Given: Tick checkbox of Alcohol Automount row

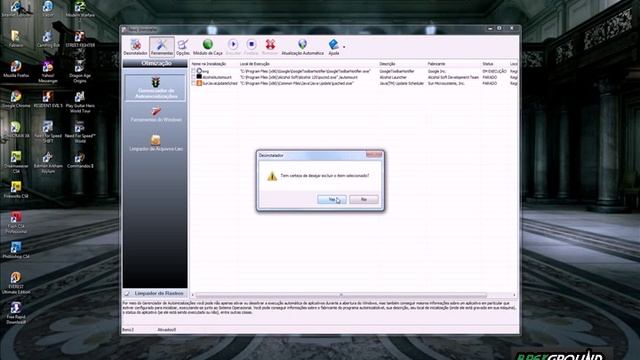Looking at the screenshot, I should click(x=194, y=77).
